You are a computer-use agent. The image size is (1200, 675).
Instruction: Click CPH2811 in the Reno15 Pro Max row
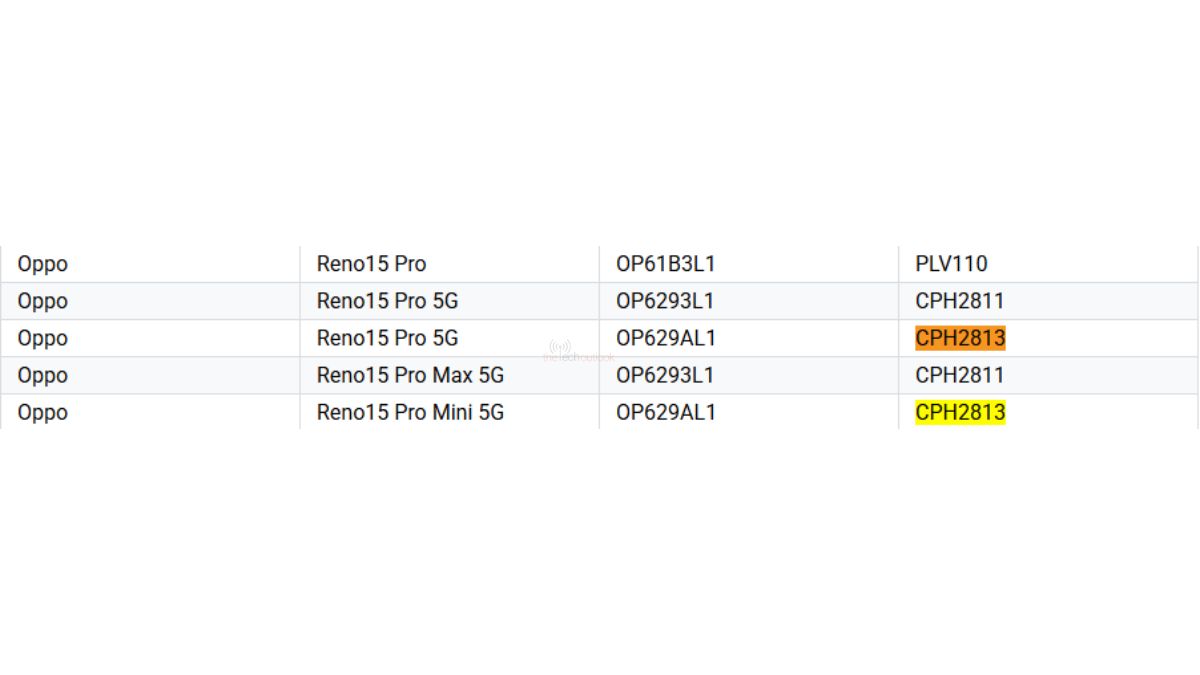960,375
